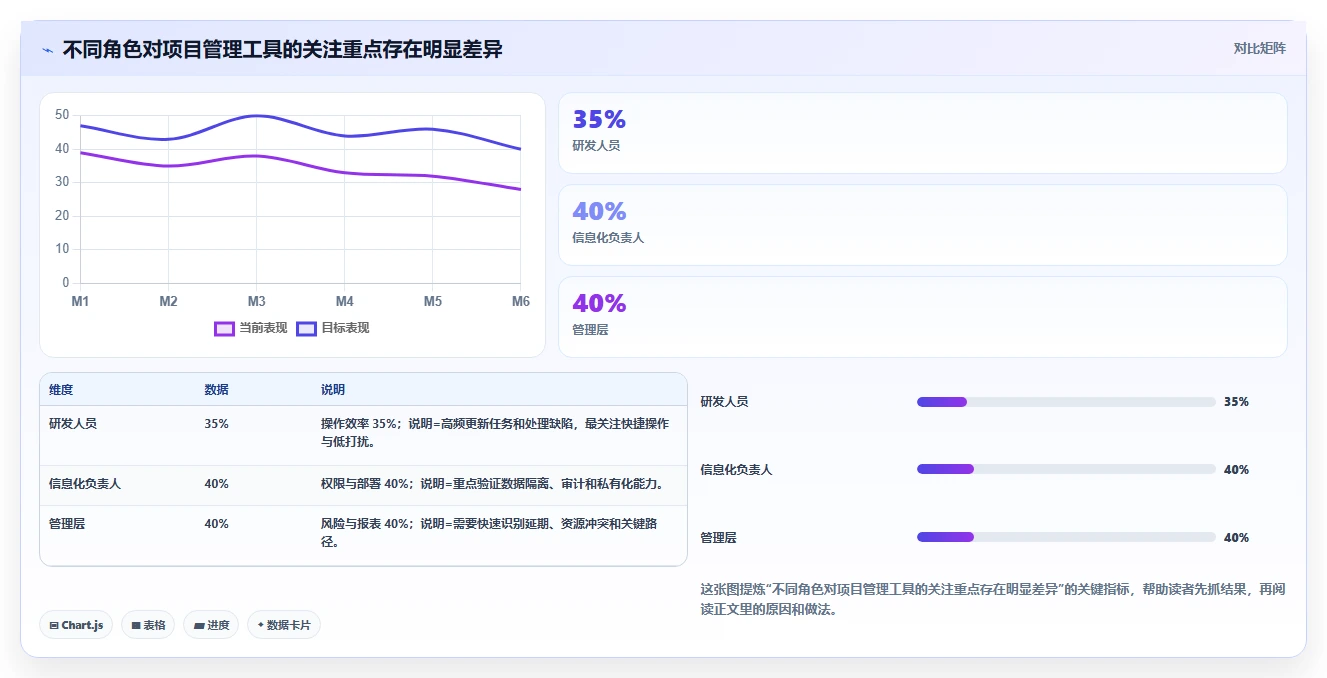This screenshot has height=678, width=1327.
Task: Click the M2 axis label on chart
Action: click(x=168, y=301)
